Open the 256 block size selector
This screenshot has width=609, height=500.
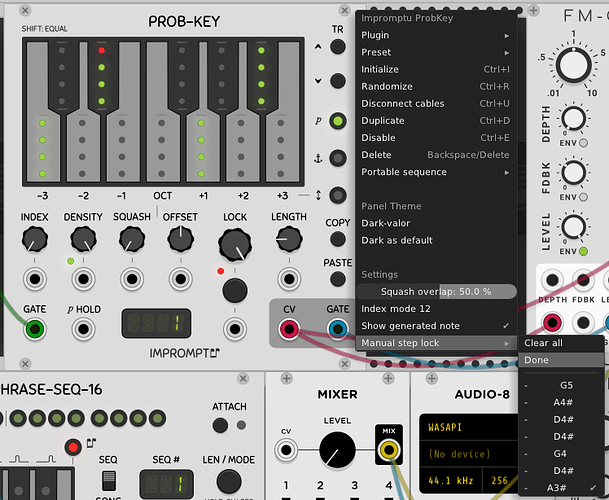click(500, 481)
